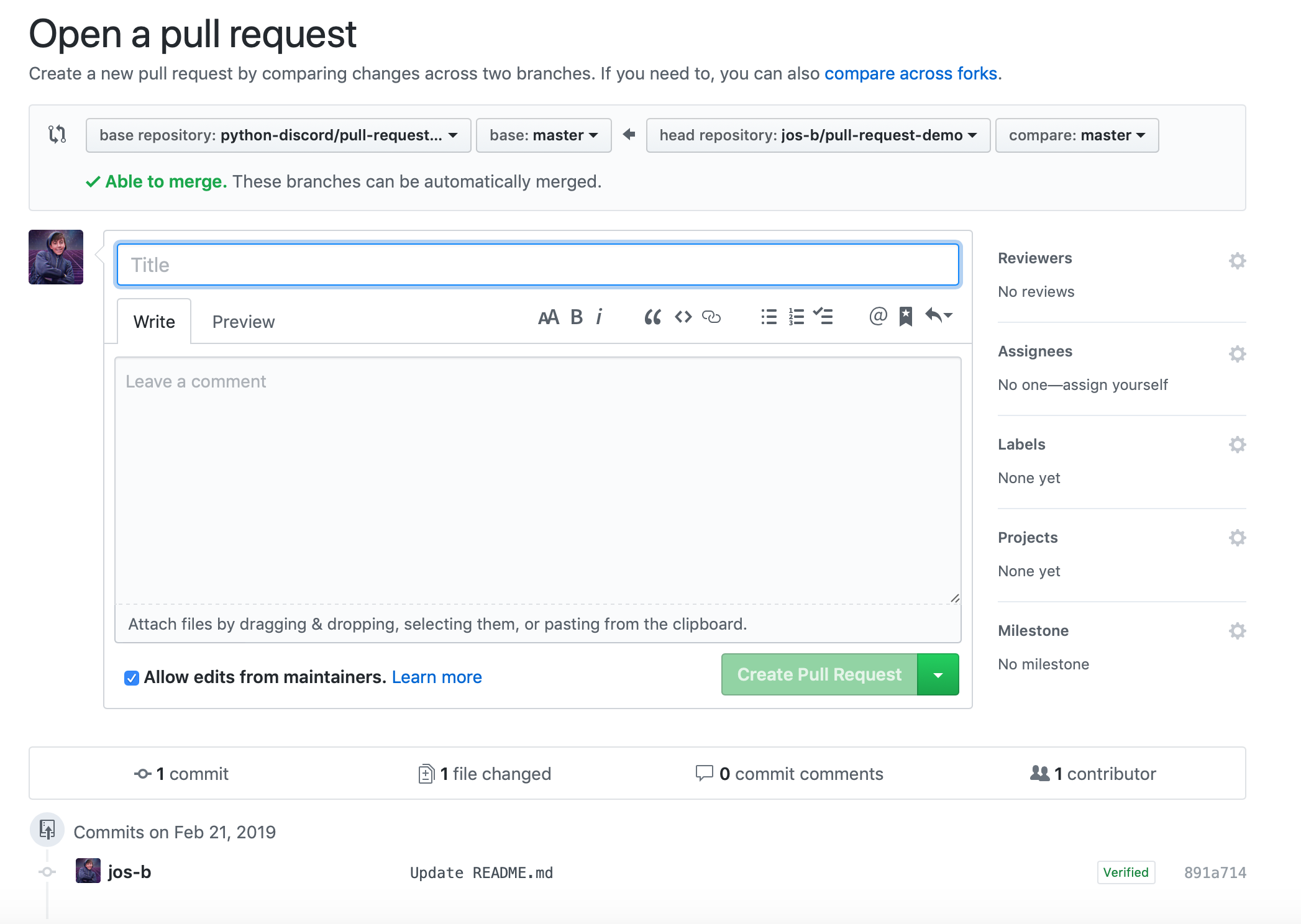This screenshot has height=924, width=1301.
Task: Click the compare across forks link
Action: click(910, 73)
